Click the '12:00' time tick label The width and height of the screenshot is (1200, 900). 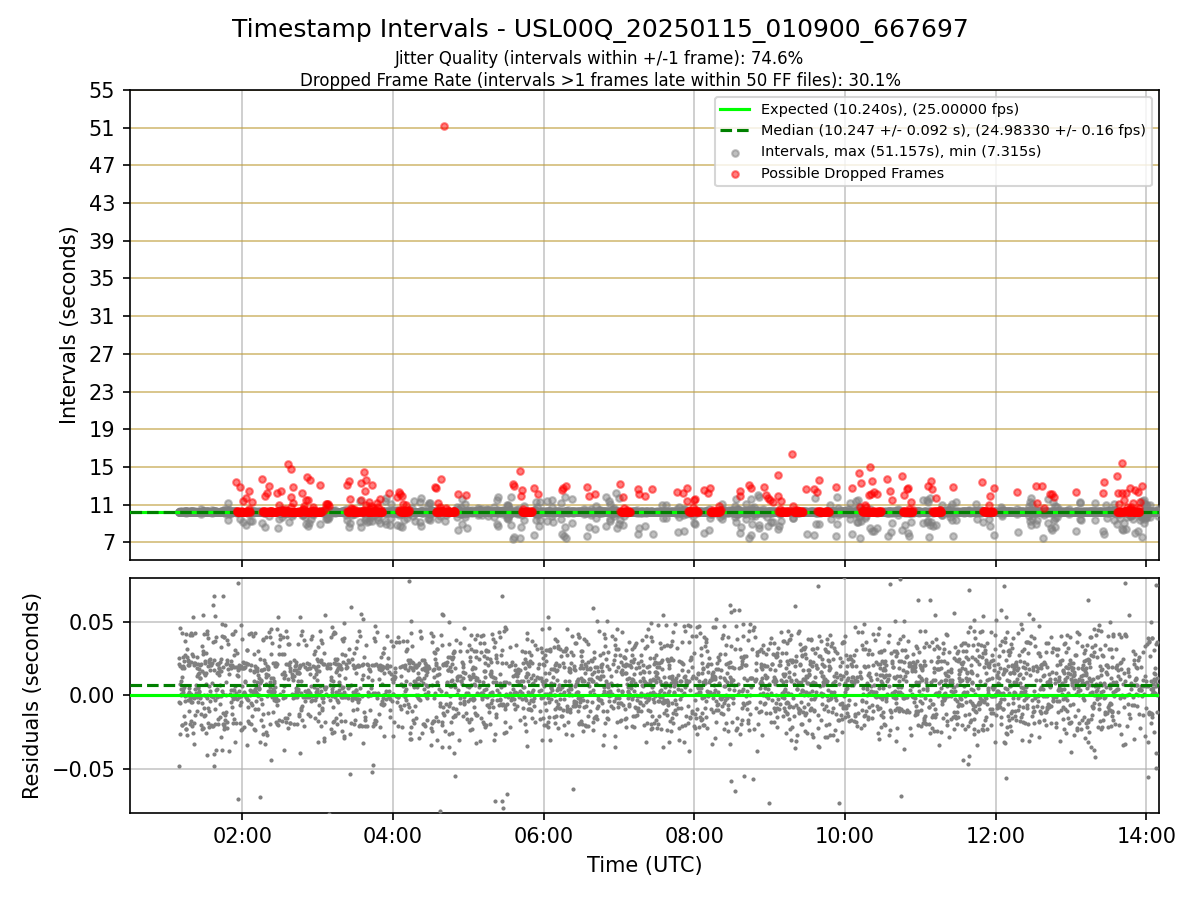click(x=996, y=834)
